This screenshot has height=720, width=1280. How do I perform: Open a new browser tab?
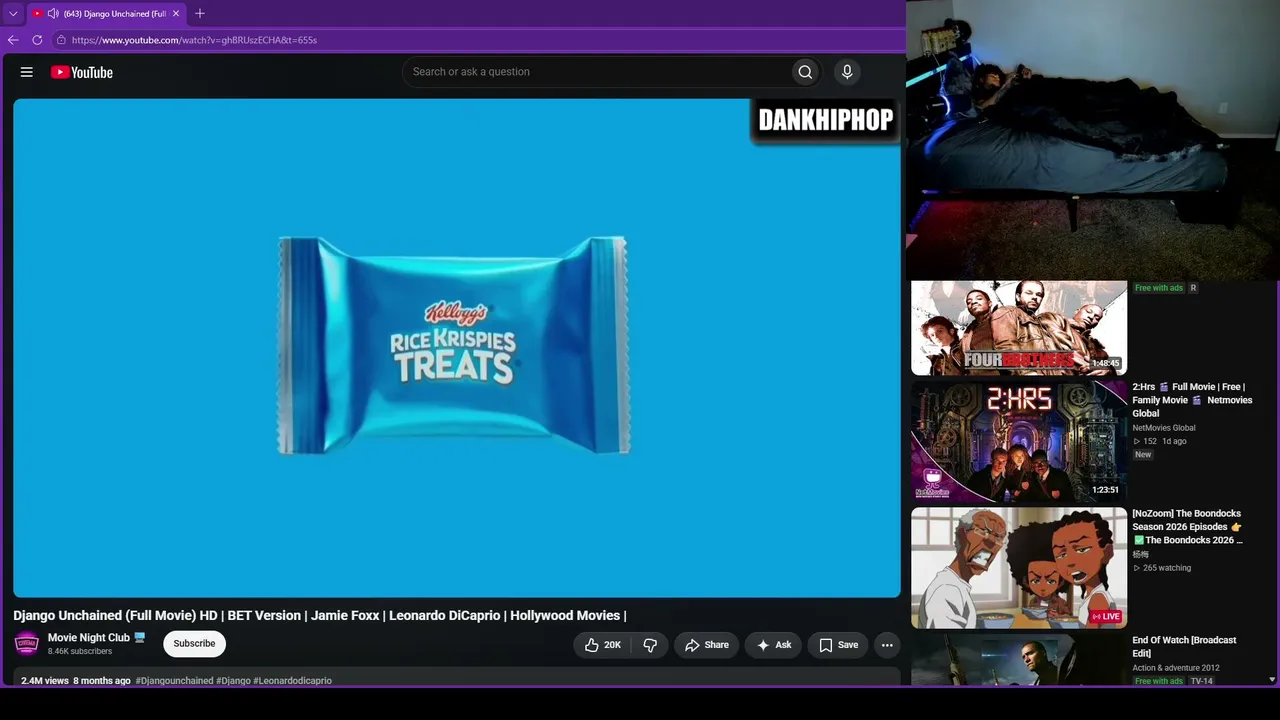200,14
